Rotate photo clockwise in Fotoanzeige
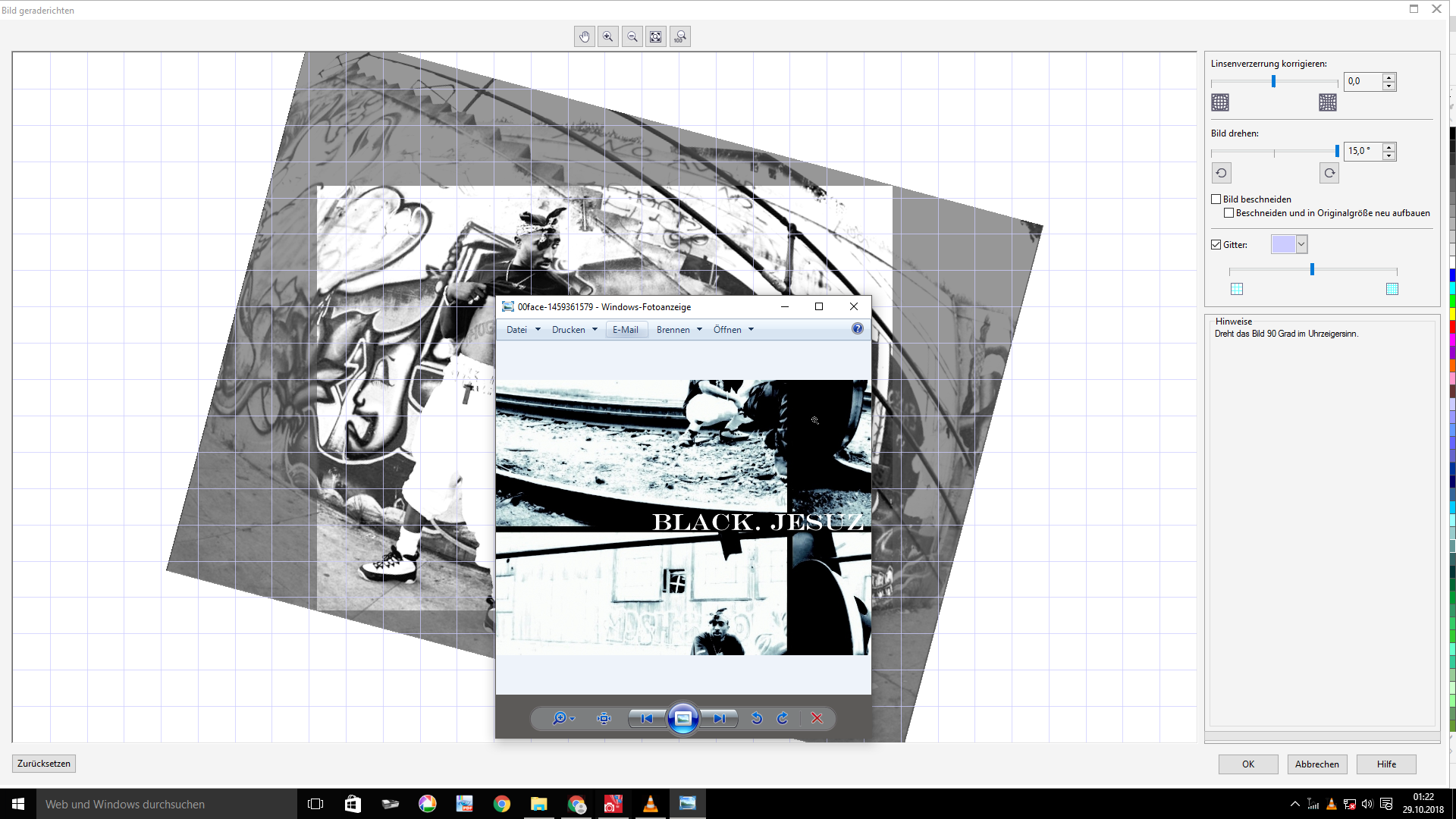 pos(783,718)
